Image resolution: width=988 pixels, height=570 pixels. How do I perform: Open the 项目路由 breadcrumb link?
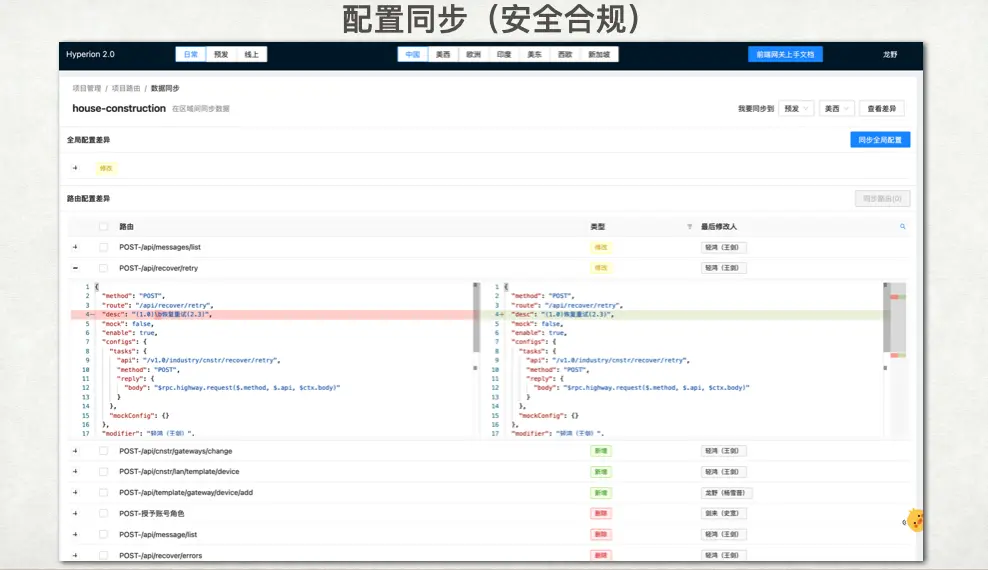(126, 88)
